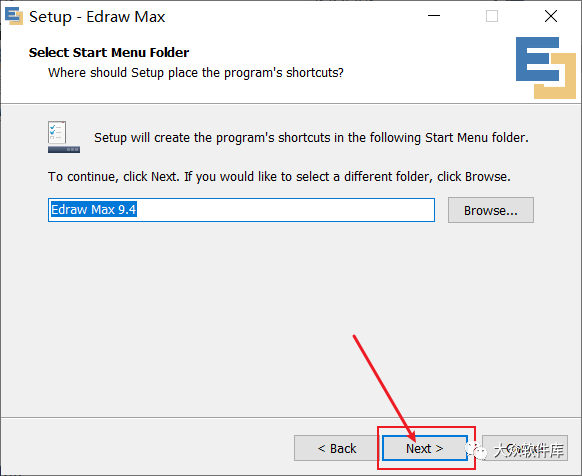Open Browse to choose a different folder
Image resolution: width=582 pixels, height=476 pixels.
(x=491, y=210)
